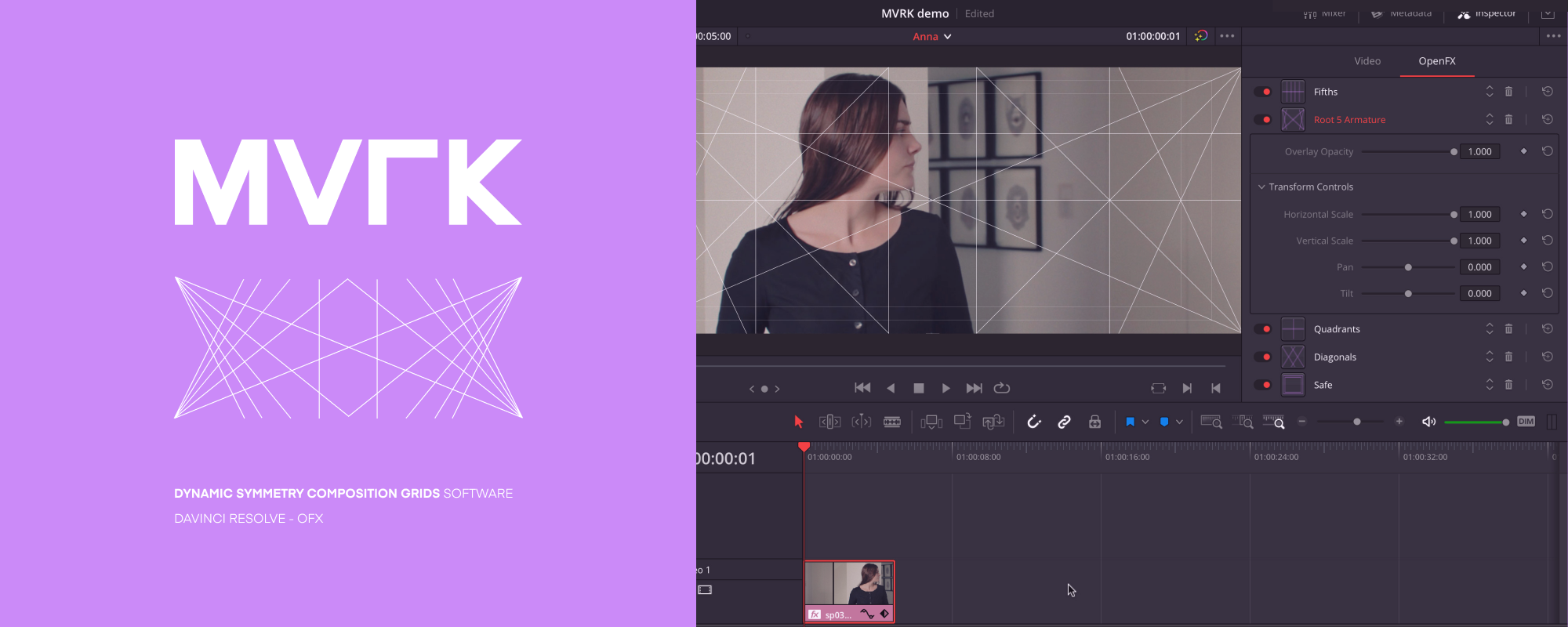Screen dimensions: 1568x627
Task: Click the Tilt value field
Action: coord(1479,293)
